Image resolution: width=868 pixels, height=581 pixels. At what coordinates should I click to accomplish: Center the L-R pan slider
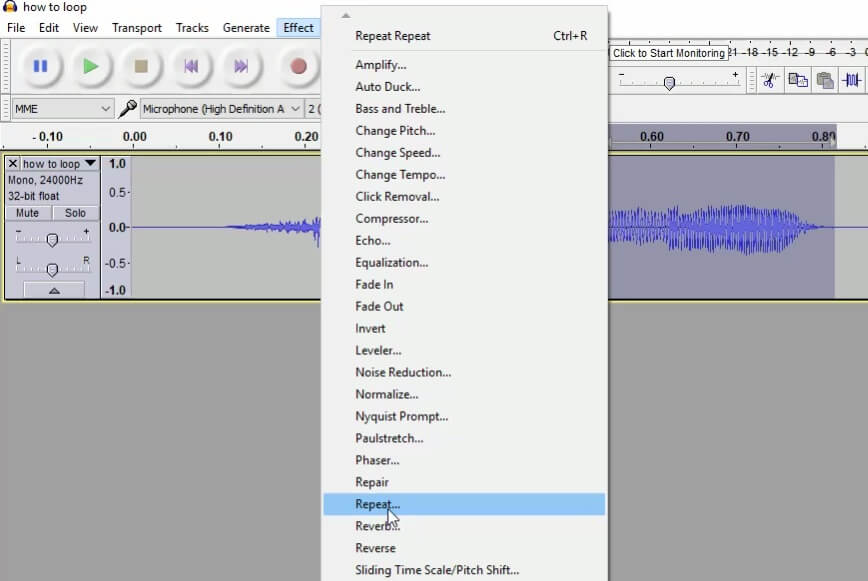coord(52,267)
